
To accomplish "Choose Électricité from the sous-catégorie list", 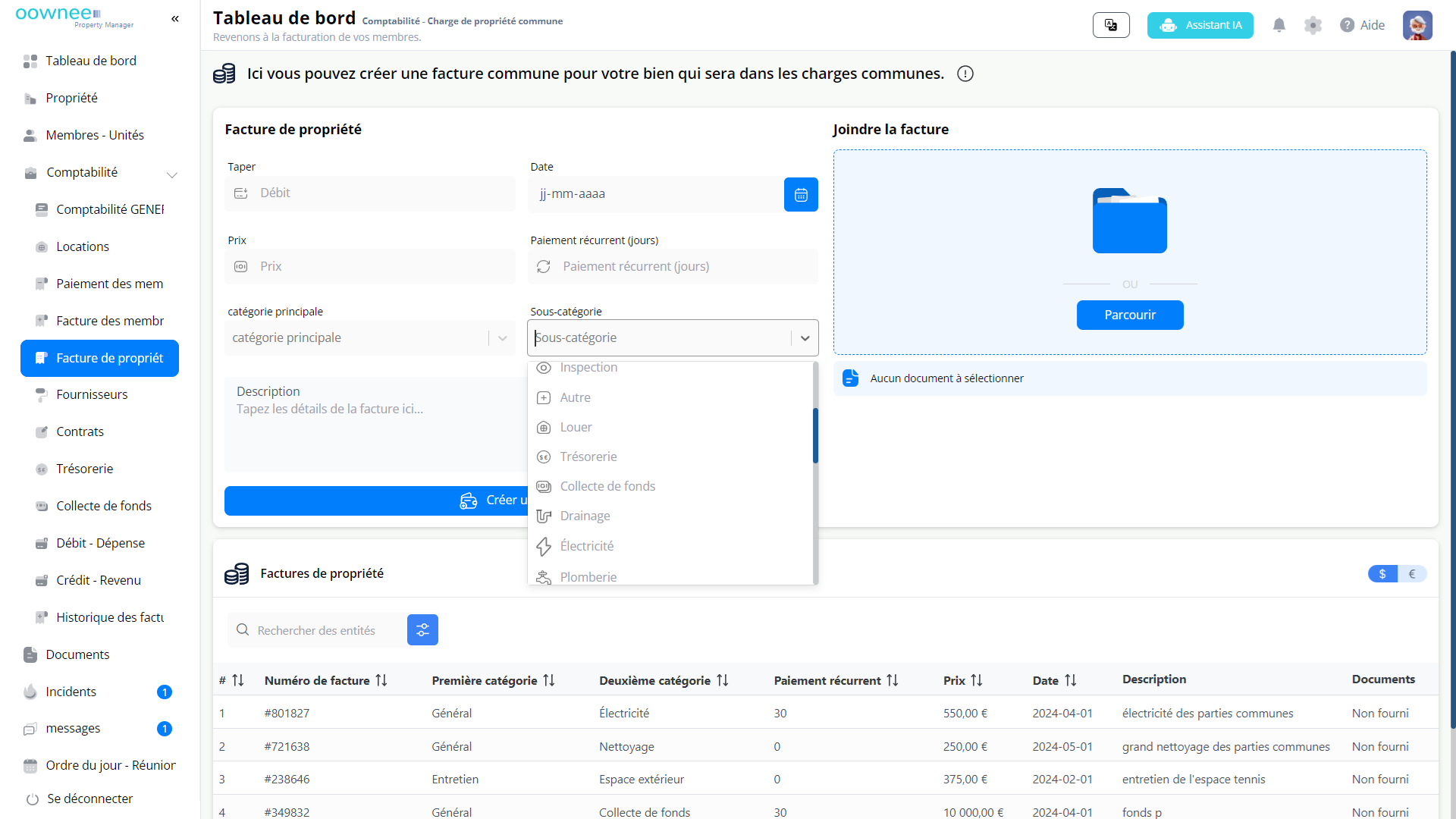I will 671,546.
